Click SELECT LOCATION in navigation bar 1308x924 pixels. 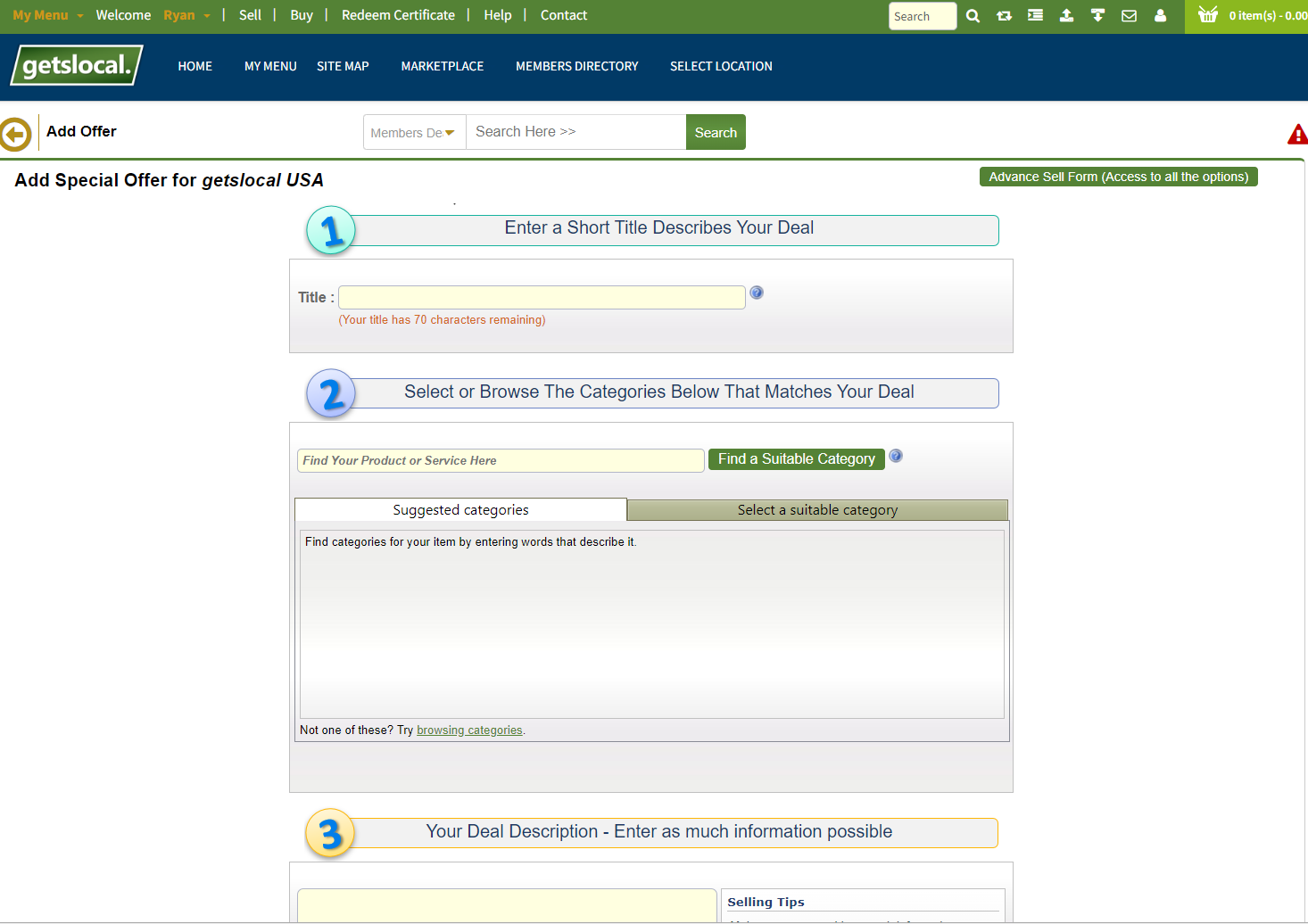[x=721, y=66]
